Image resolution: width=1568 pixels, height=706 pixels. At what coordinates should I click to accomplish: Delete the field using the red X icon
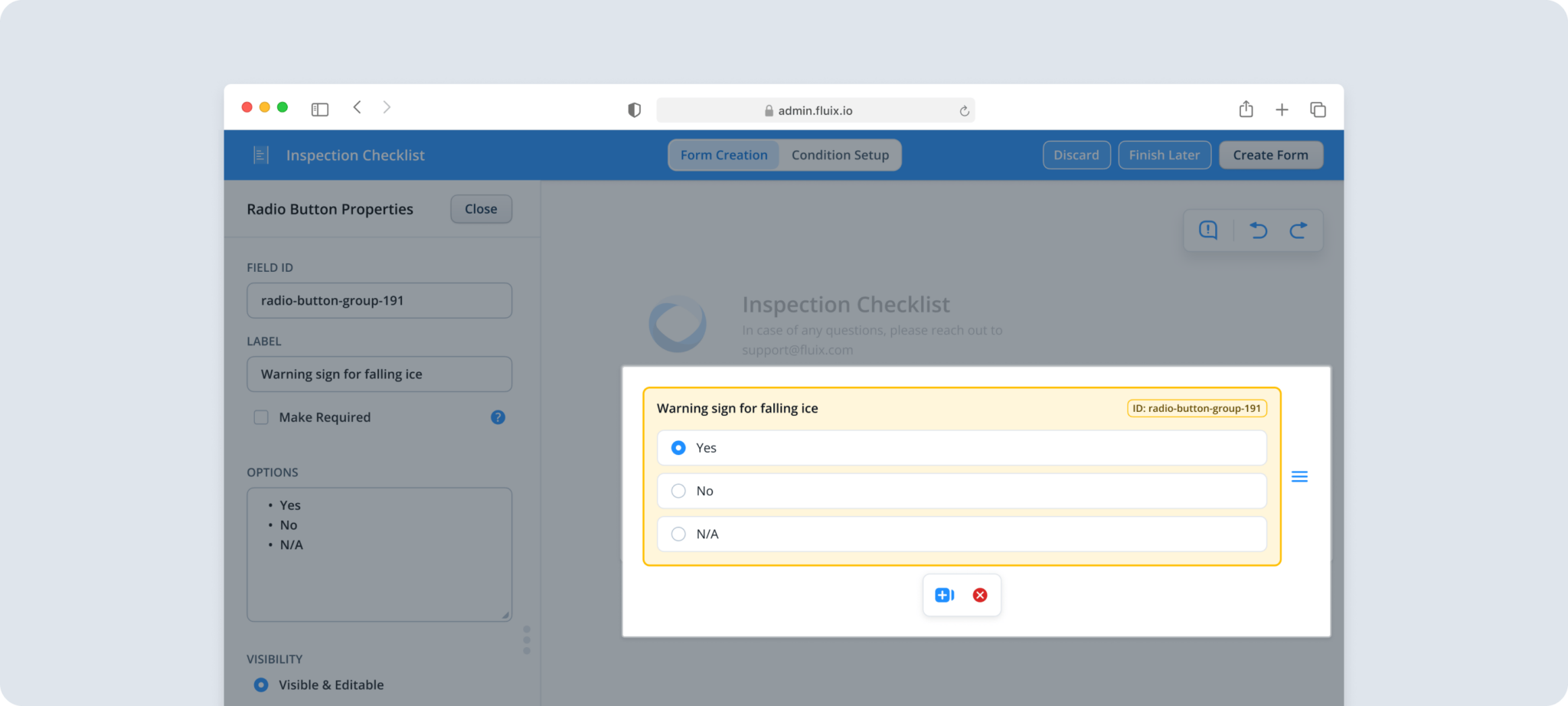980,595
